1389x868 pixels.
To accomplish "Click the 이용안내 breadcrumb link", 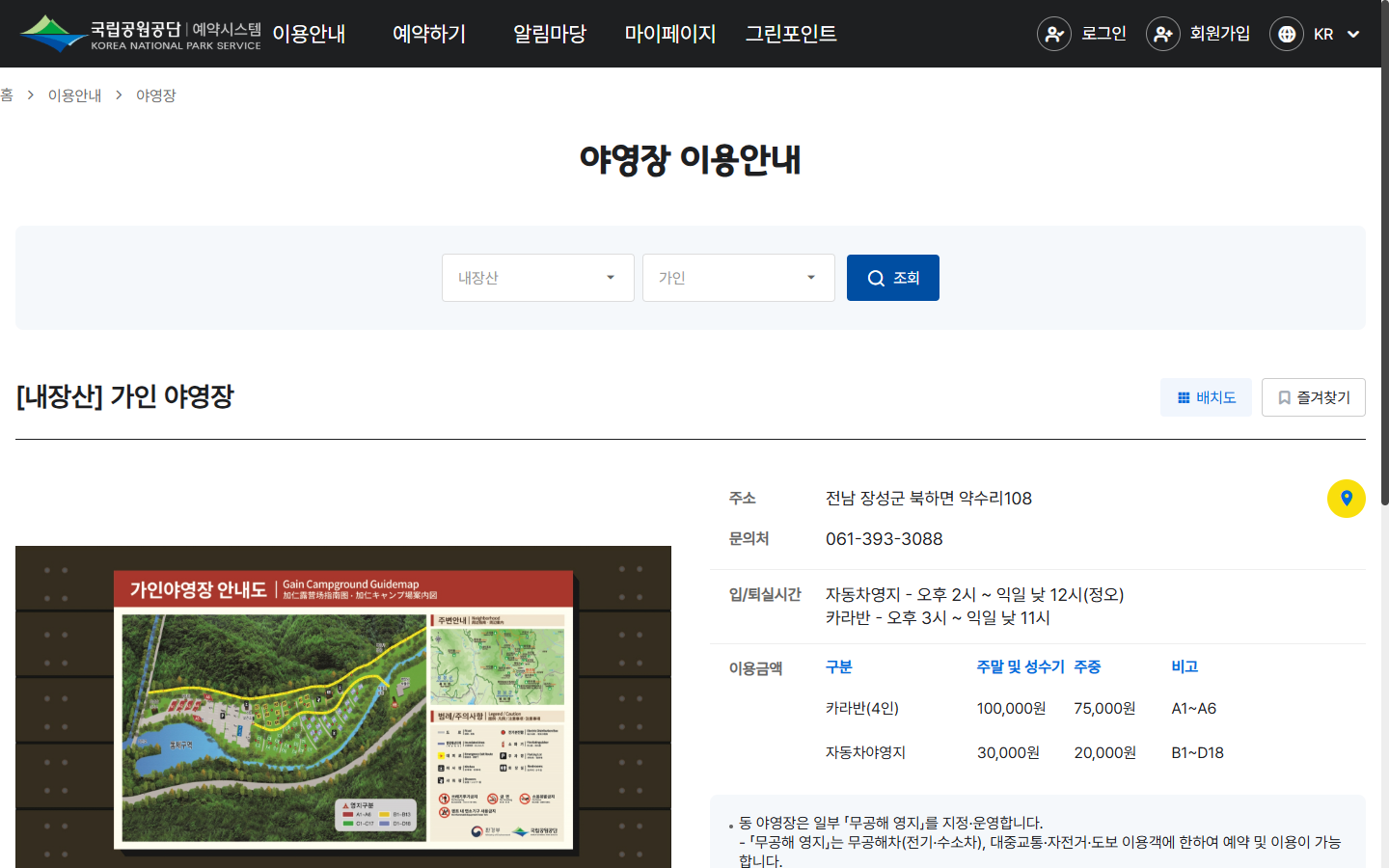I will (x=75, y=95).
